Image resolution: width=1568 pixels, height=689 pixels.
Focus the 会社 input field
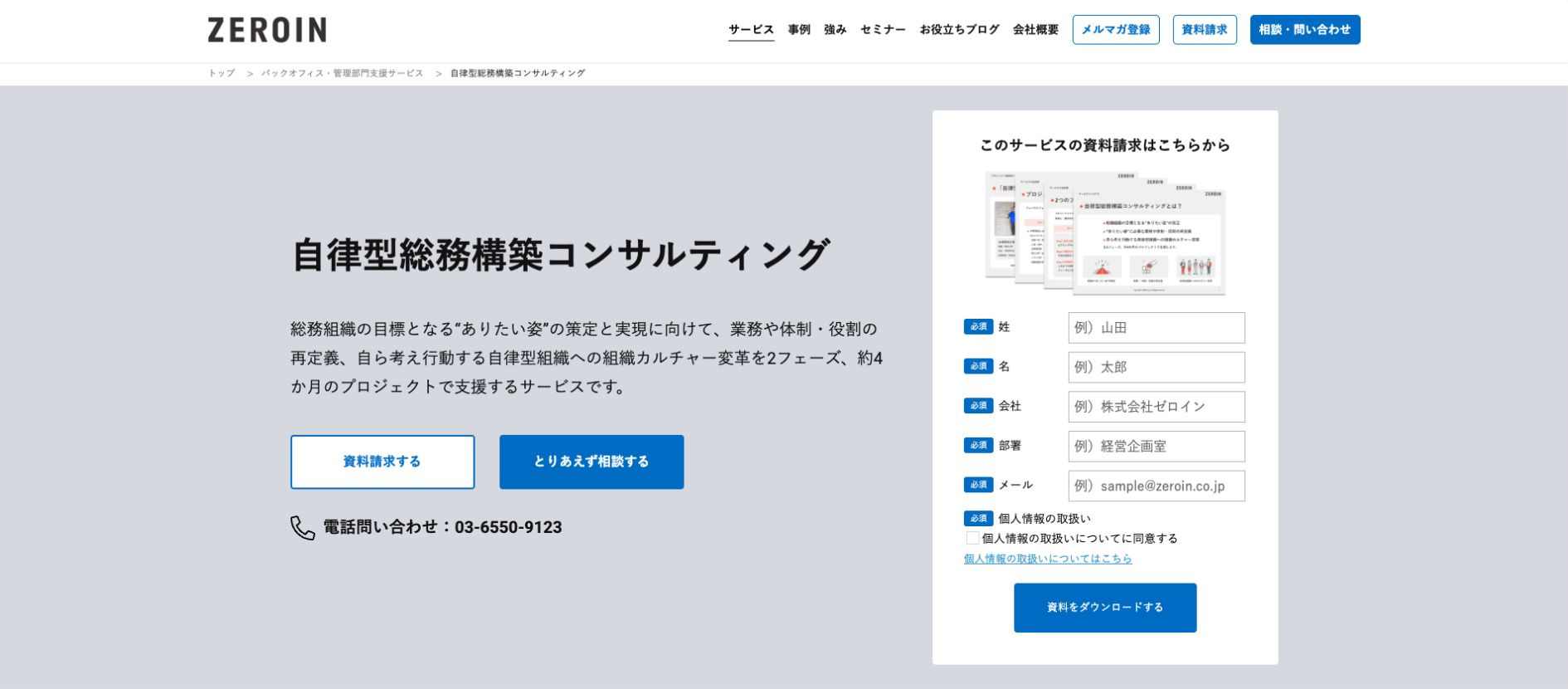tap(1157, 407)
